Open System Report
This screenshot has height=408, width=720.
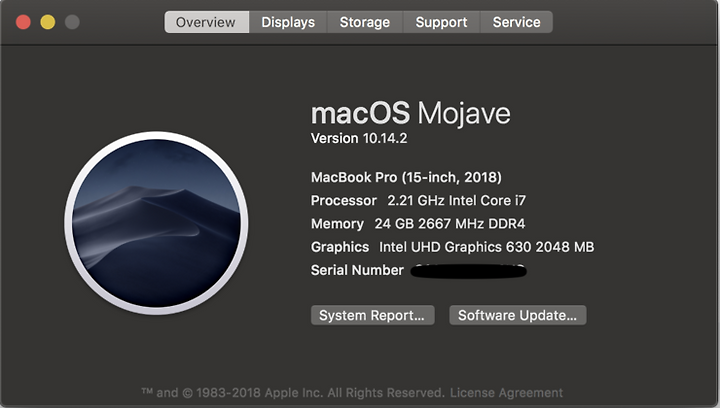coord(372,315)
